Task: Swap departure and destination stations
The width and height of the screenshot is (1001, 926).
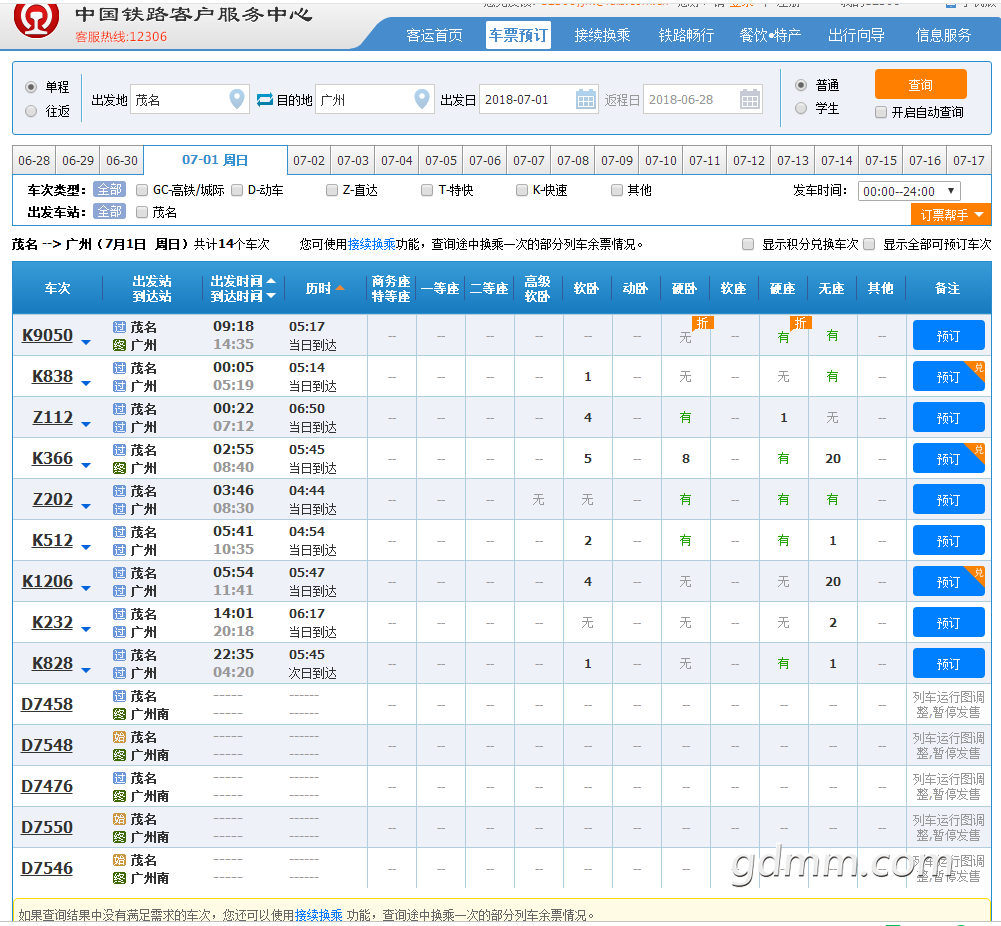Action: coord(264,100)
